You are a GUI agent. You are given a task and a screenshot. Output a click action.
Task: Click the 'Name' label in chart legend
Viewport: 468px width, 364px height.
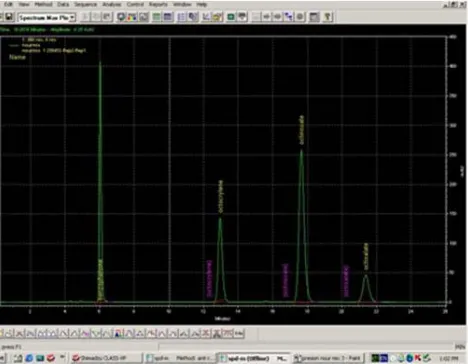click(x=17, y=57)
